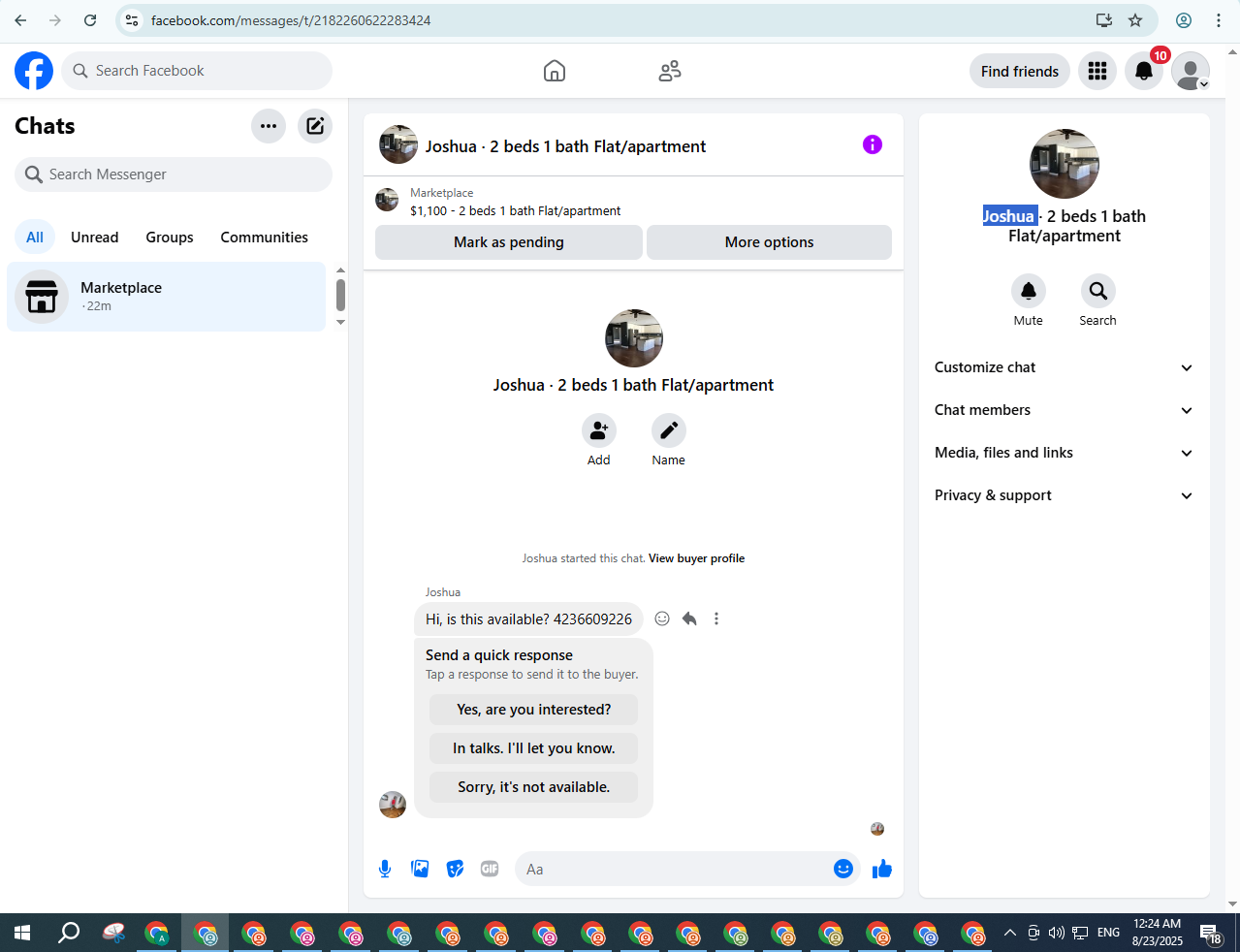
Task: Expand Chat members section
Action: 1065,410
